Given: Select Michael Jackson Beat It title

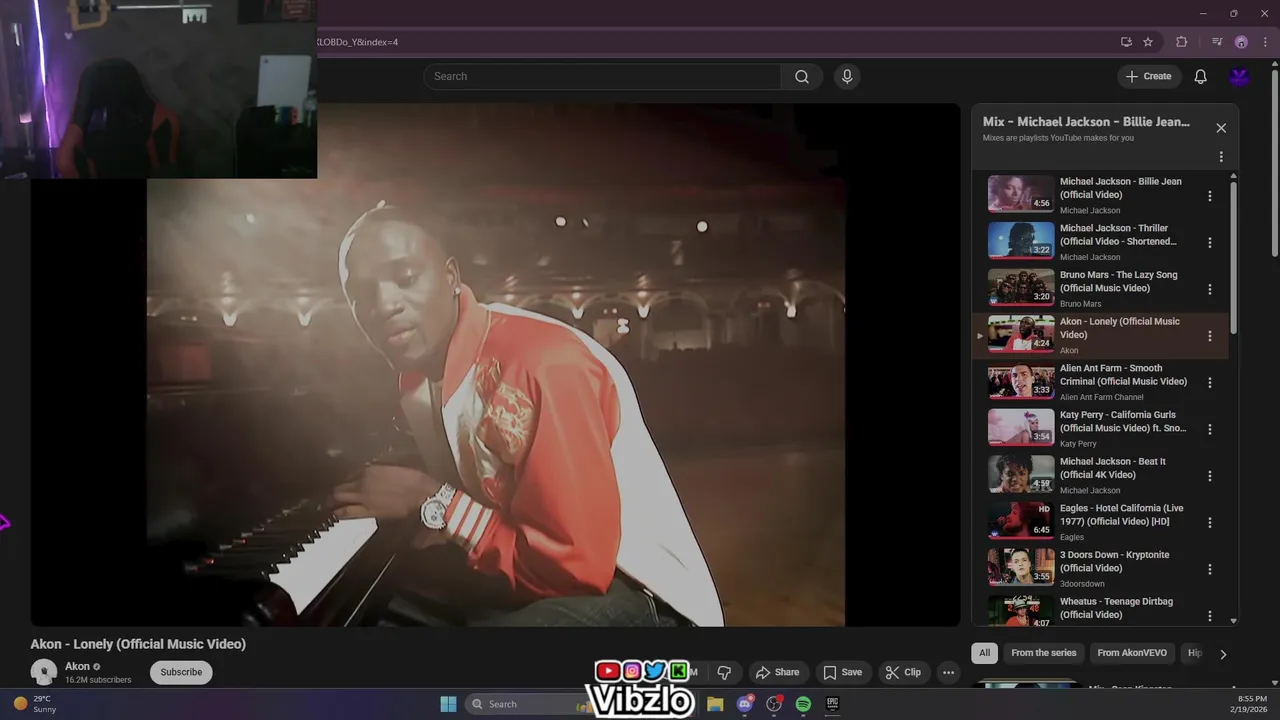Looking at the screenshot, I should 1113,468.
